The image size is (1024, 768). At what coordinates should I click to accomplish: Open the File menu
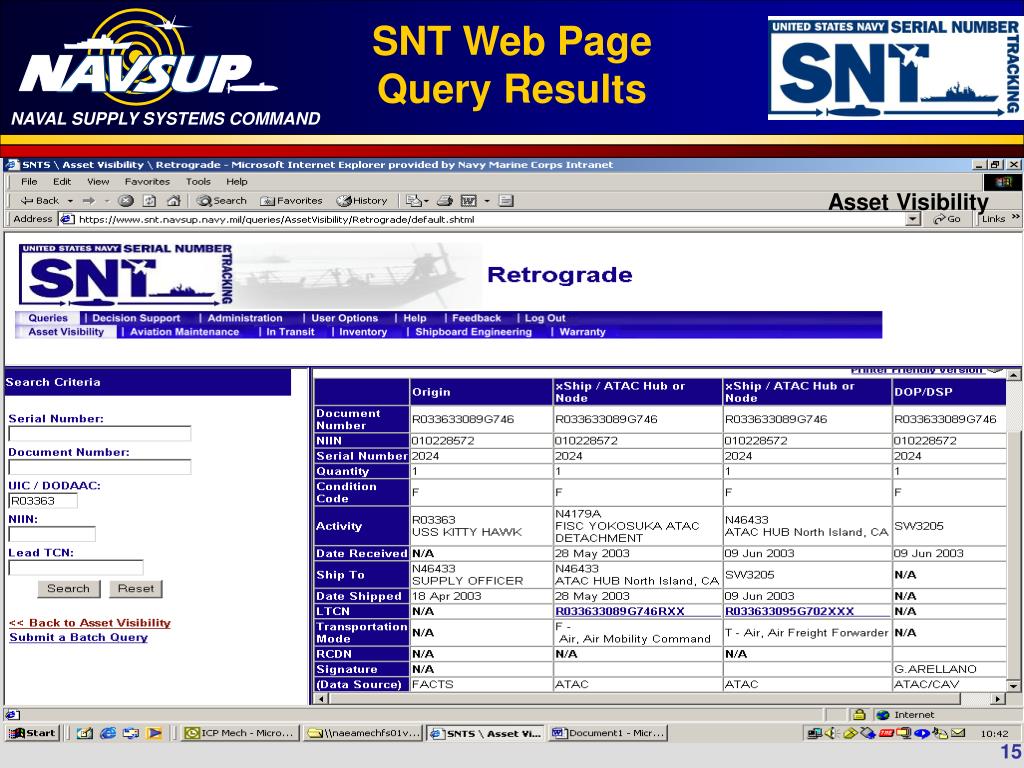(x=29, y=182)
